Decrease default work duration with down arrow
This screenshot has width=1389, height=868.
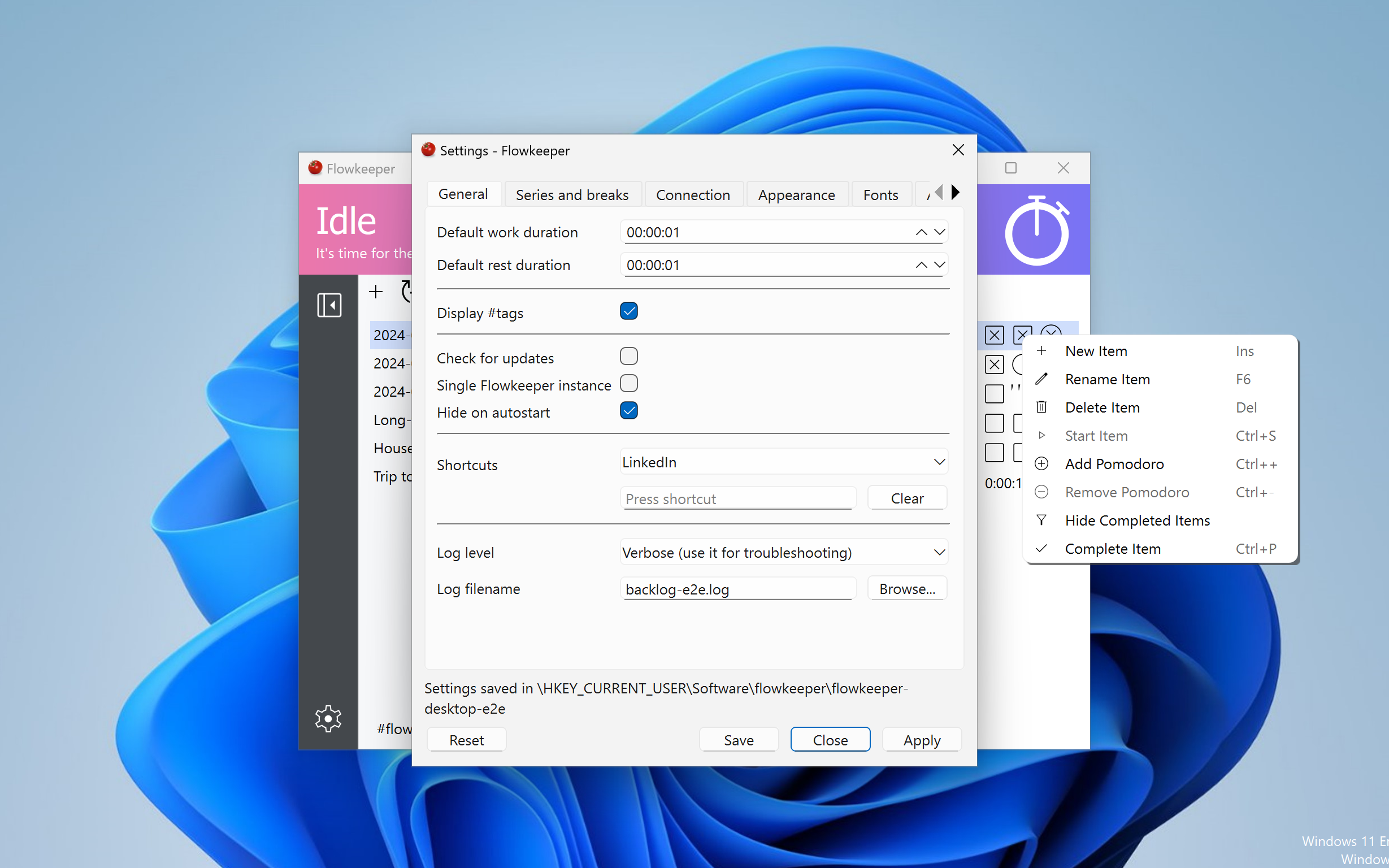click(x=940, y=232)
